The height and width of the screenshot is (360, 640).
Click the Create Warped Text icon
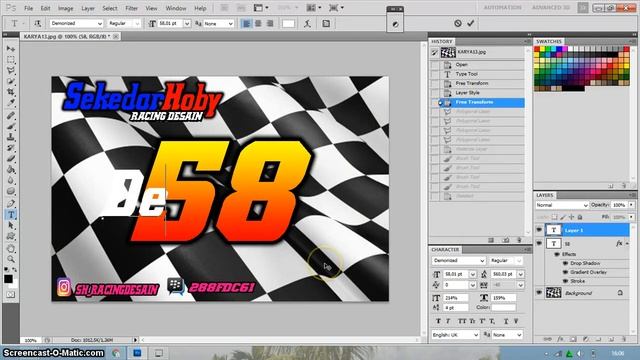point(307,24)
